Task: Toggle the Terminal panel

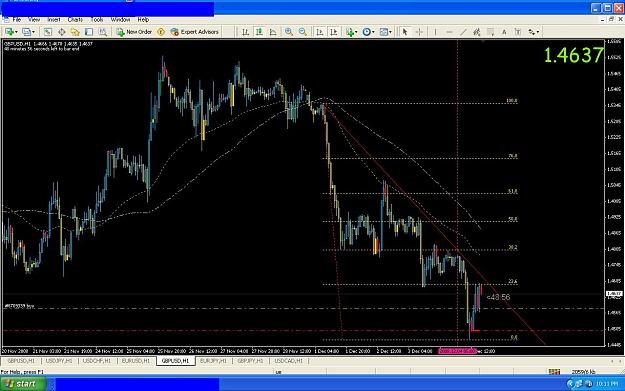Action: (x=89, y=32)
